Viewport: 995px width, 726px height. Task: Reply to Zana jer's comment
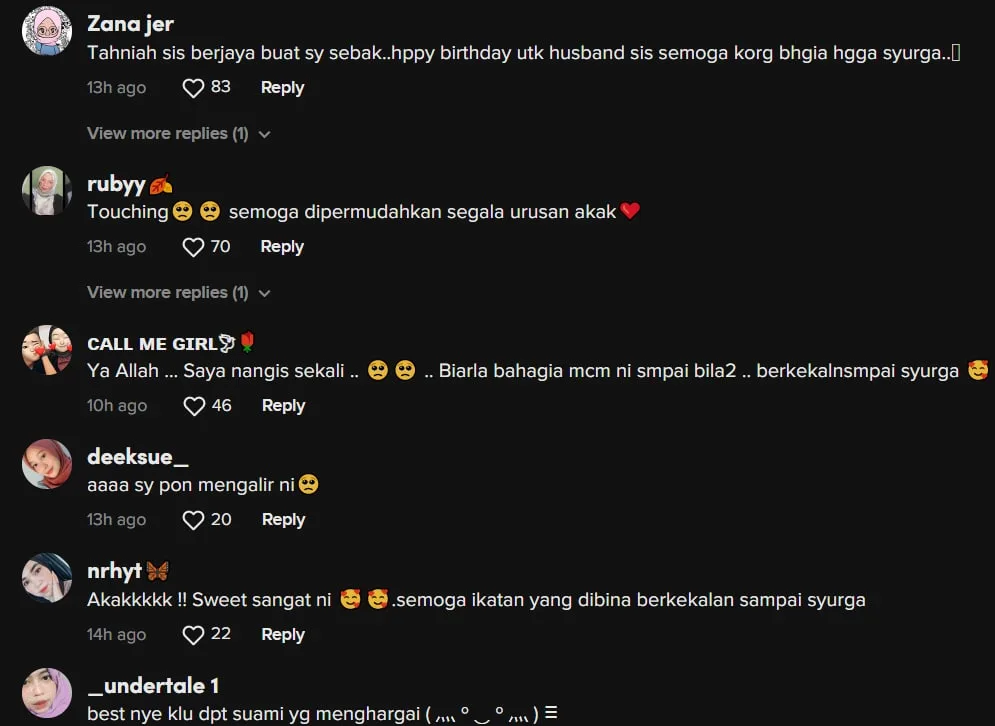click(282, 88)
